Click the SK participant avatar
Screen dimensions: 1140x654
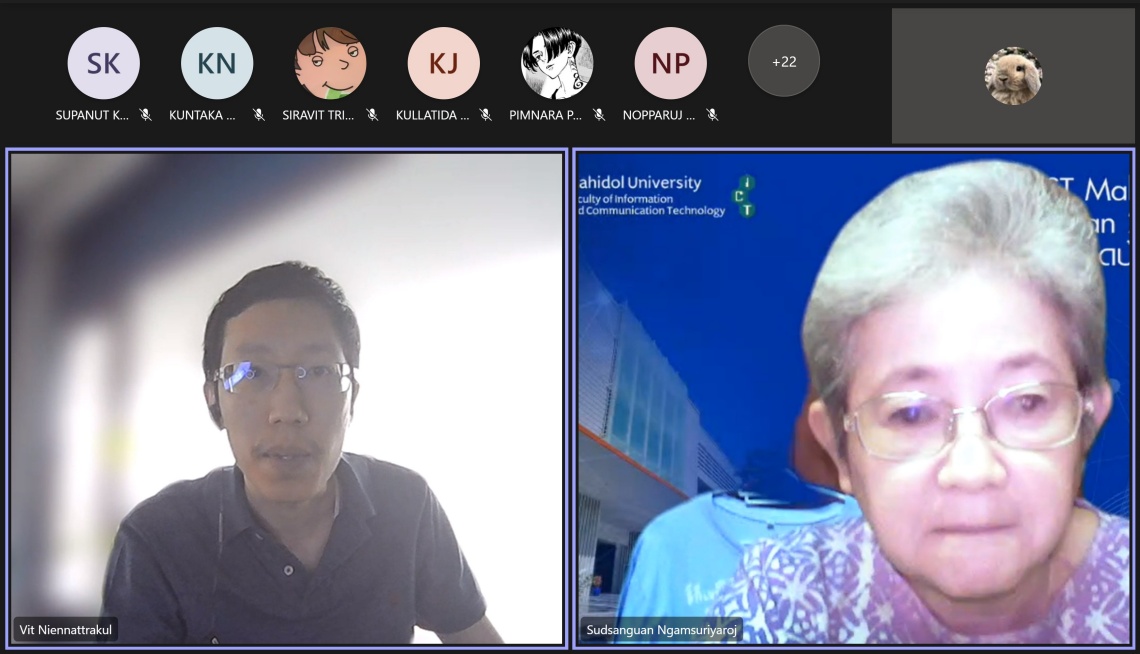click(x=103, y=63)
